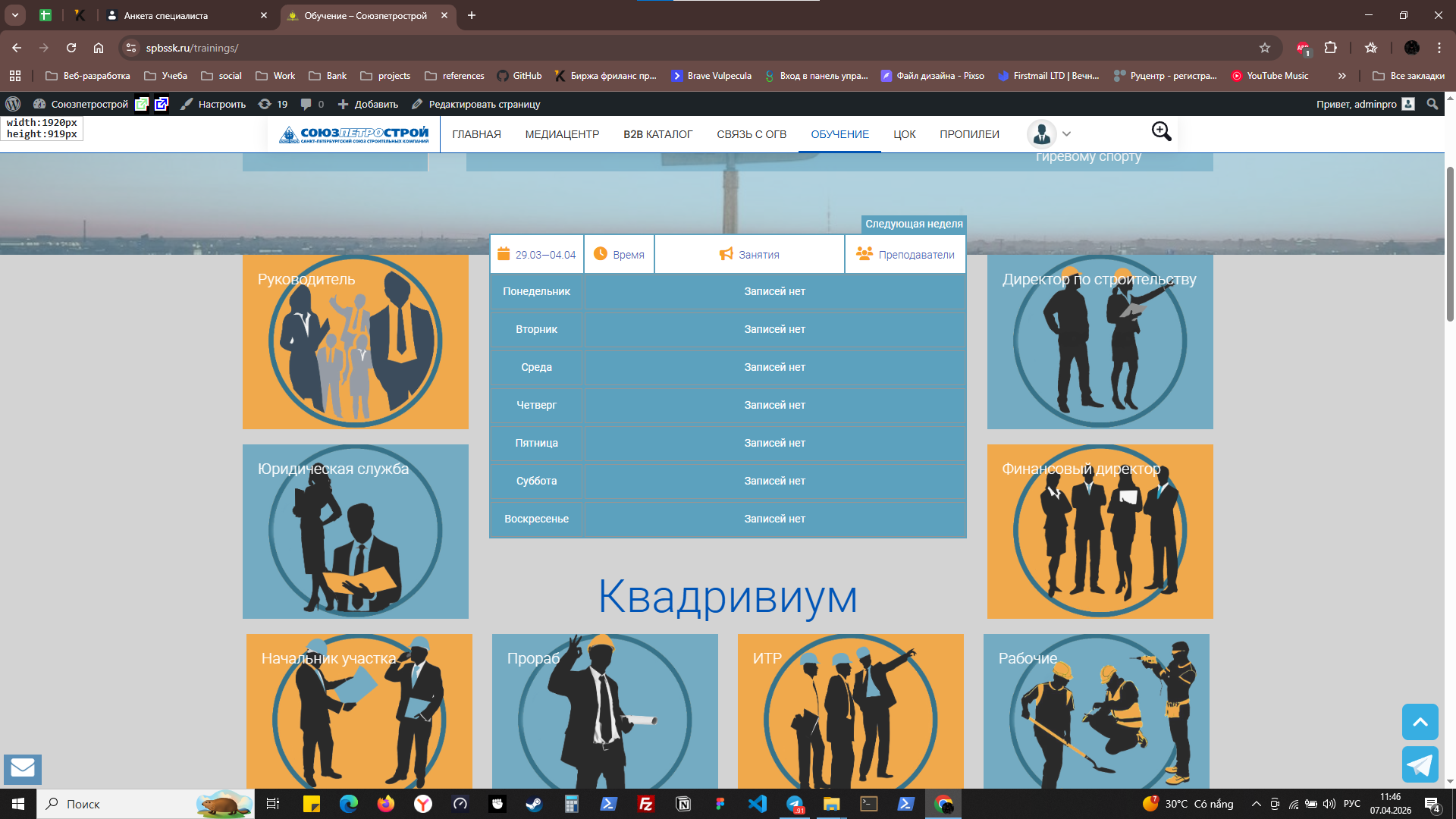
Task: Click the admin bar search icon
Action: pyautogui.click(x=1432, y=104)
